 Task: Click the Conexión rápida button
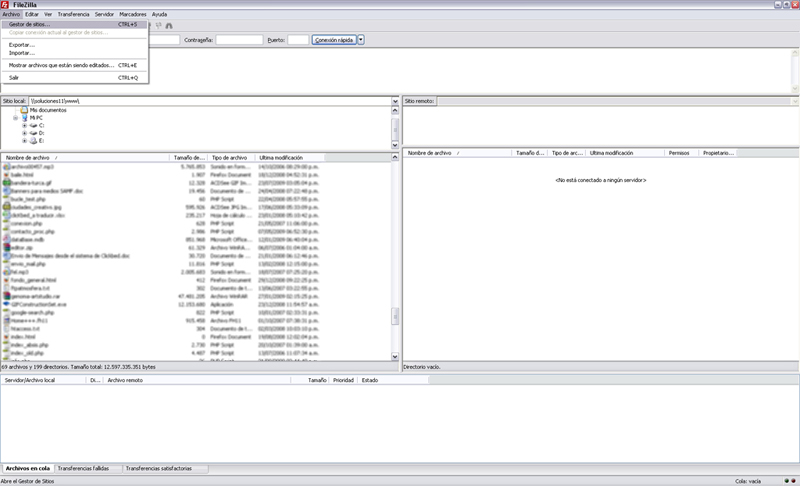[334, 40]
